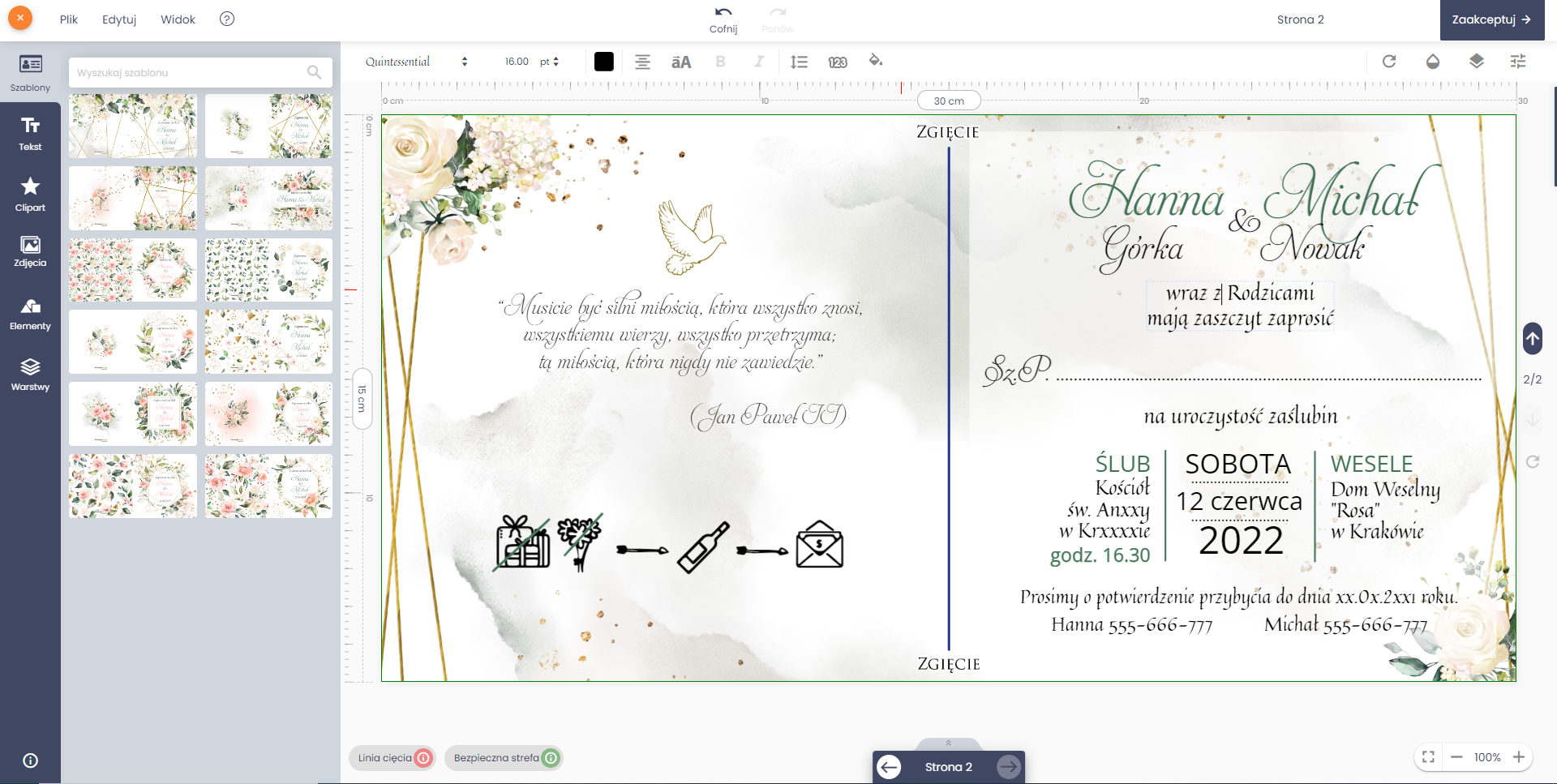Screen dimensions: 1557x784
Task: Select the Tekst tool in sidebar
Action: [30, 134]
